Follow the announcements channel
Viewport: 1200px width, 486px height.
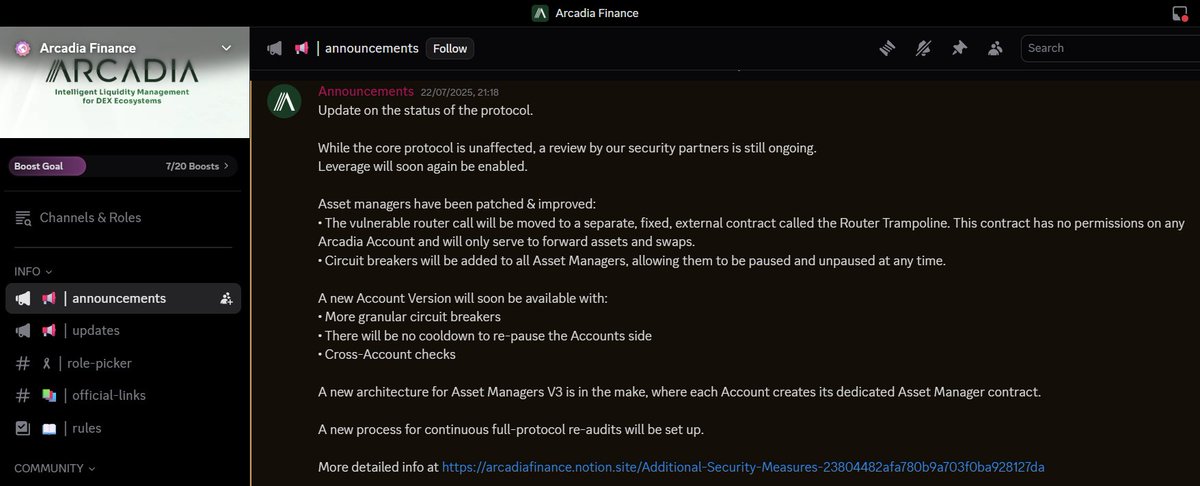point(450,48)
